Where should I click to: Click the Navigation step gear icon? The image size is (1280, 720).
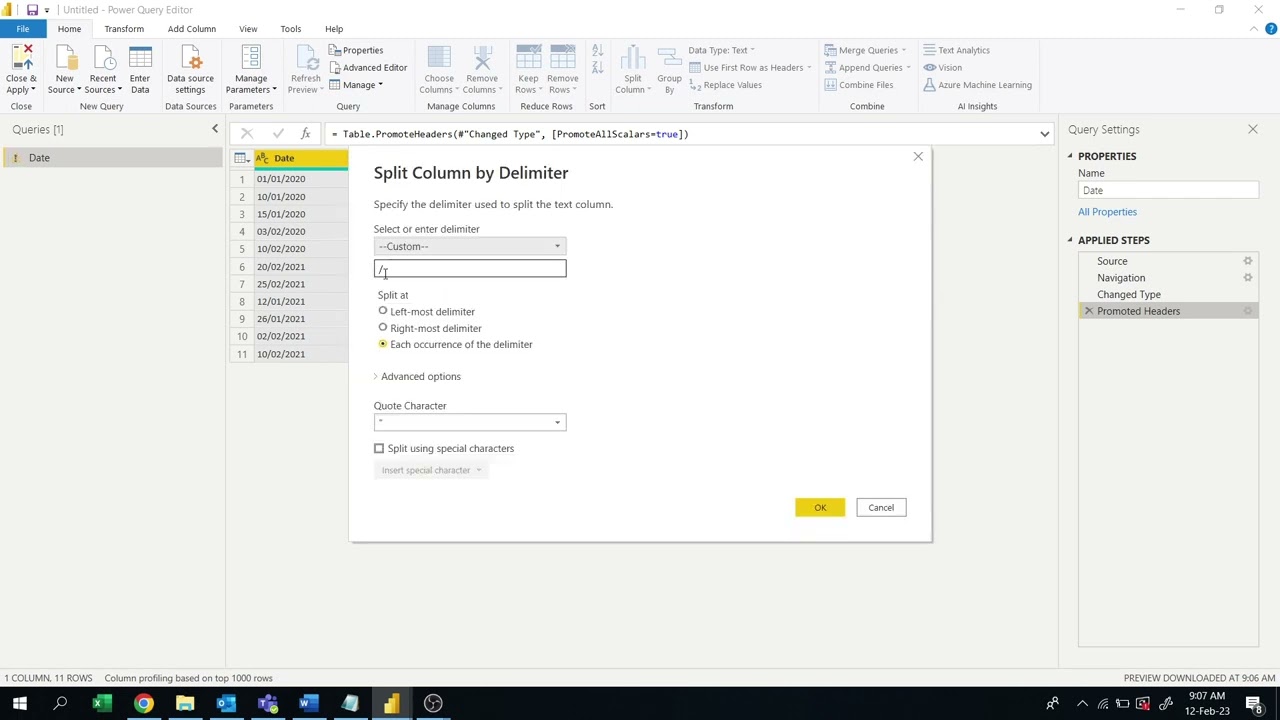tap(1247, 278)
